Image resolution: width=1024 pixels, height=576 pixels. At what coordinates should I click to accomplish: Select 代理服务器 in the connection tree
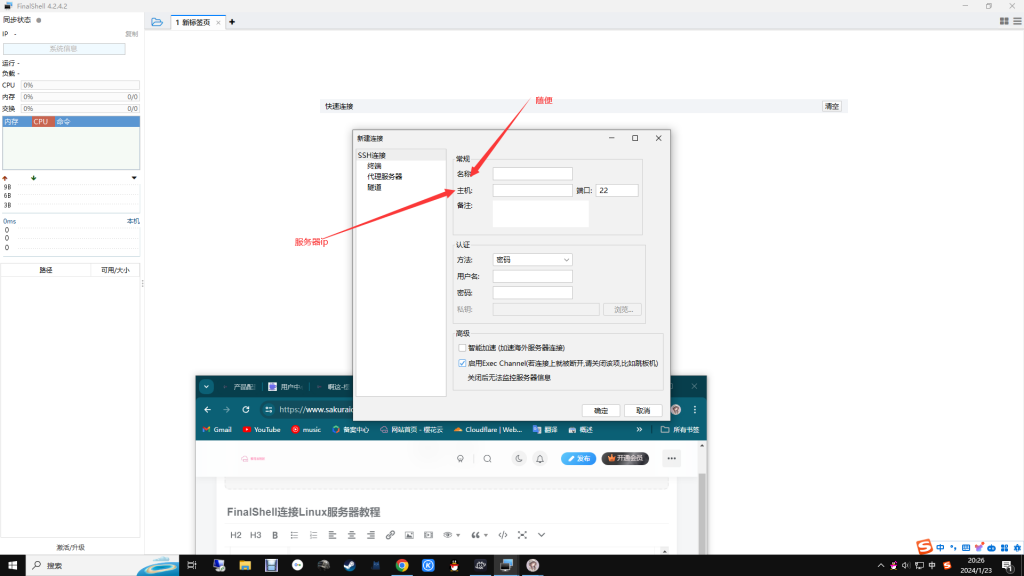385,176
